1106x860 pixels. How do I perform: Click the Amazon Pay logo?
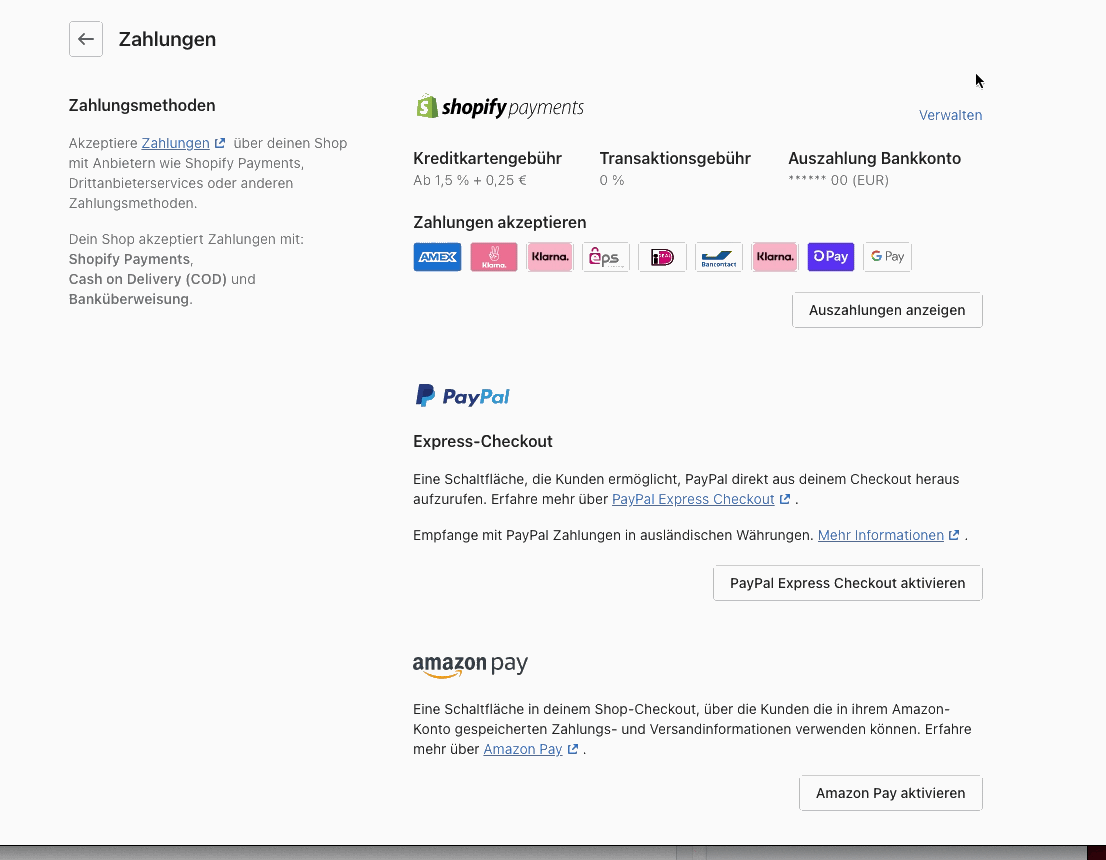[x=470, y=665]
